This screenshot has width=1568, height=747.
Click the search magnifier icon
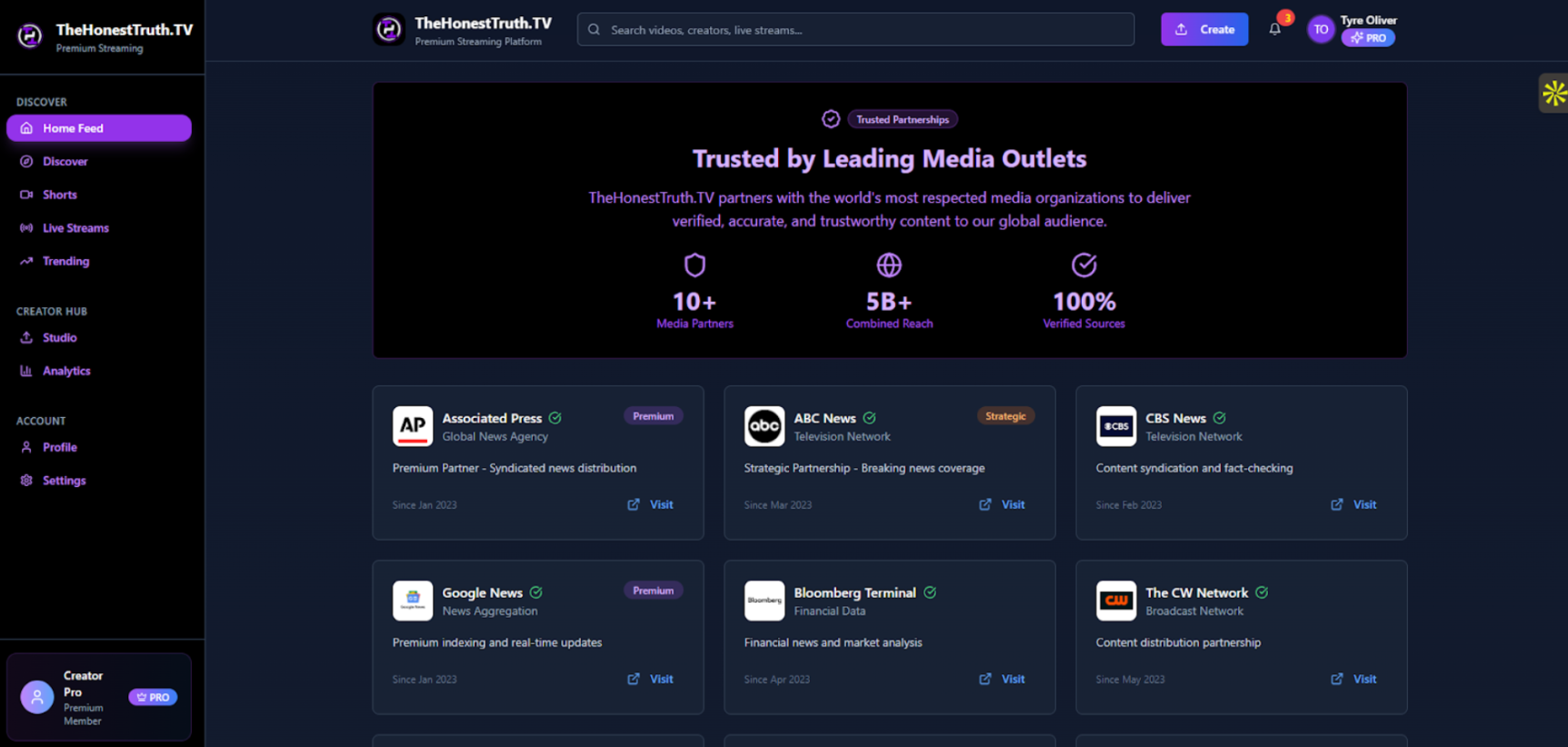594,30
